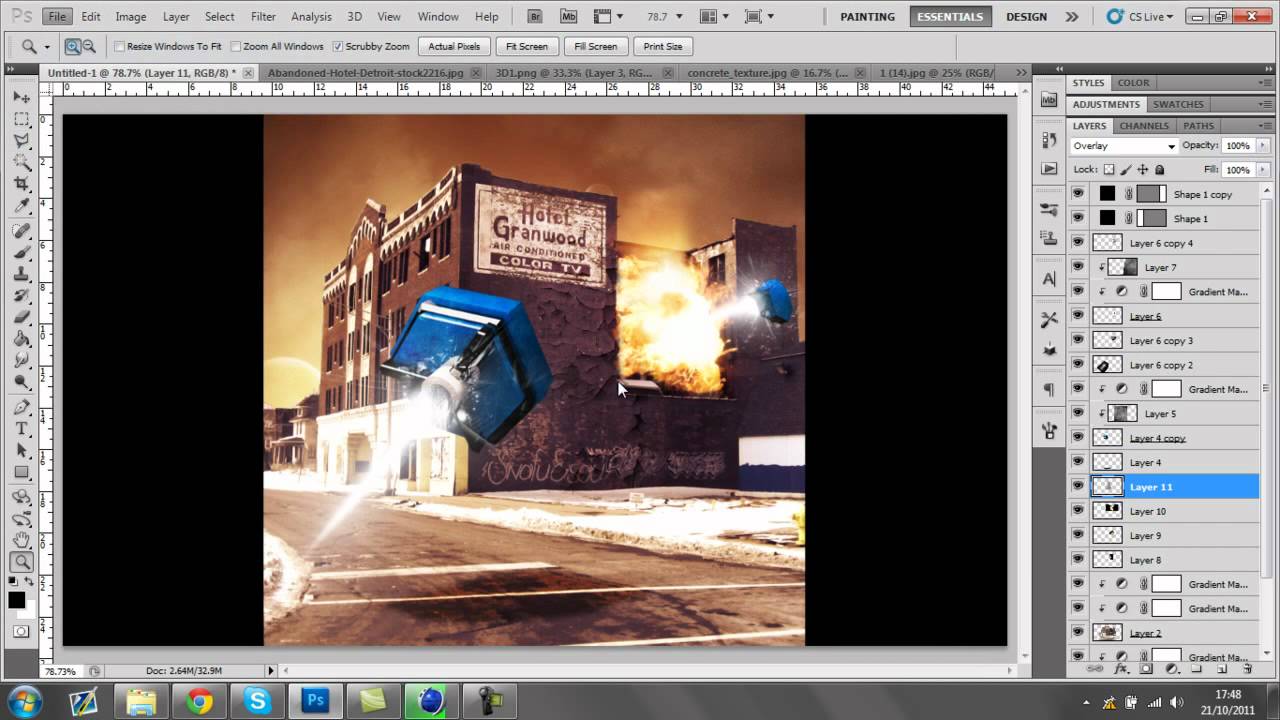Open the layer Fill slider arrow
Image resolution: width=1280 pixels, height=720 pixels.
[1264, 170]
